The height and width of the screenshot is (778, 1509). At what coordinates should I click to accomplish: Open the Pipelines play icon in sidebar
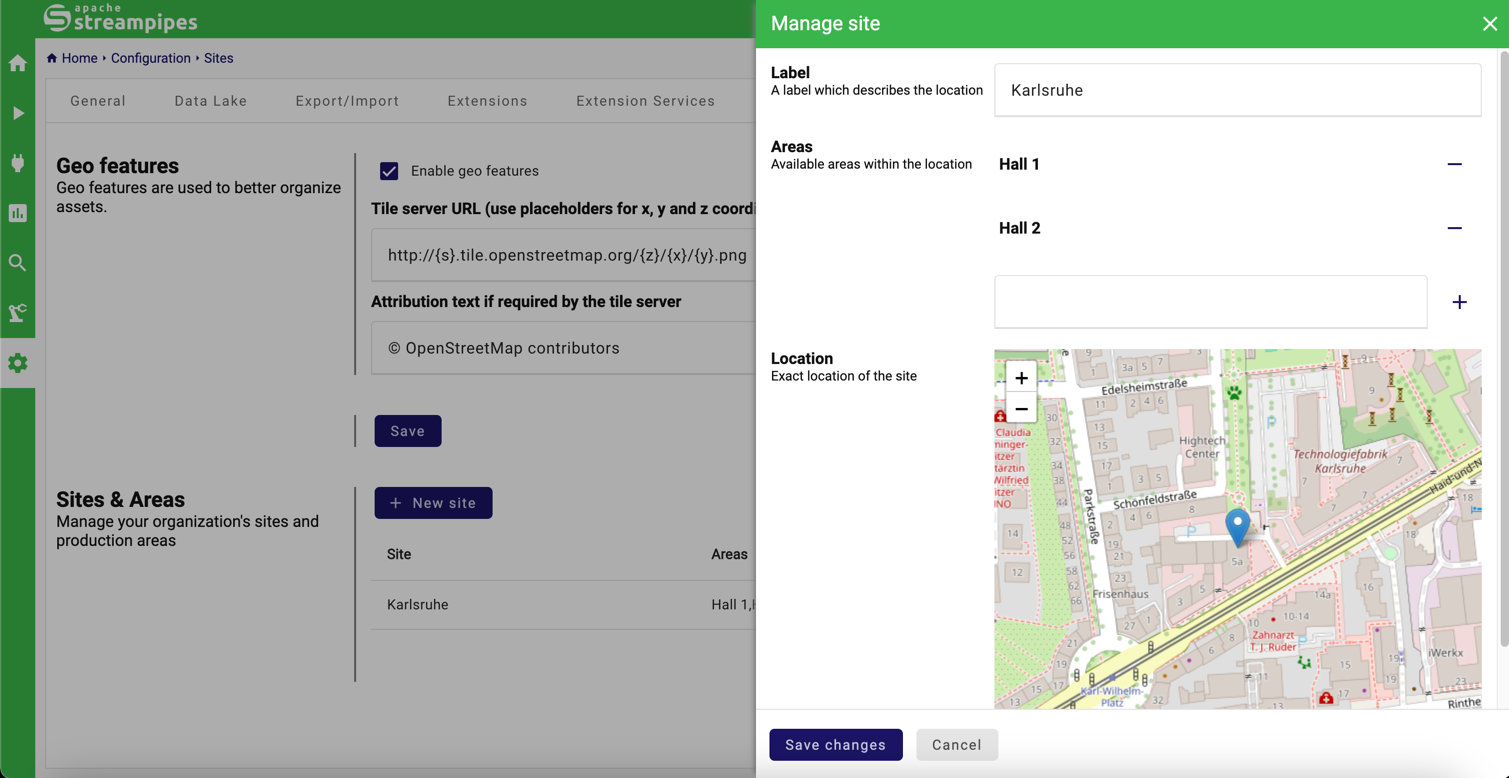[18, 113]
